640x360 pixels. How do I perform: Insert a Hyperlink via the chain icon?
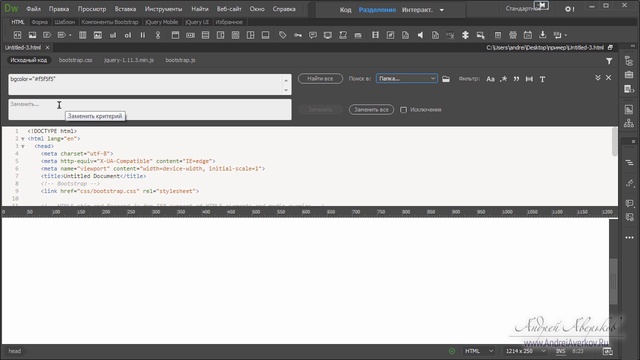tap(158, 36)
